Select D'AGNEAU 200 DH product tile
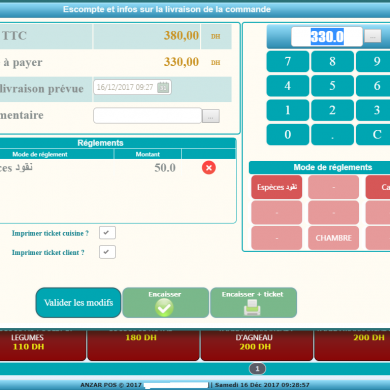The image size is (390, 390). [x=256, y=344]
